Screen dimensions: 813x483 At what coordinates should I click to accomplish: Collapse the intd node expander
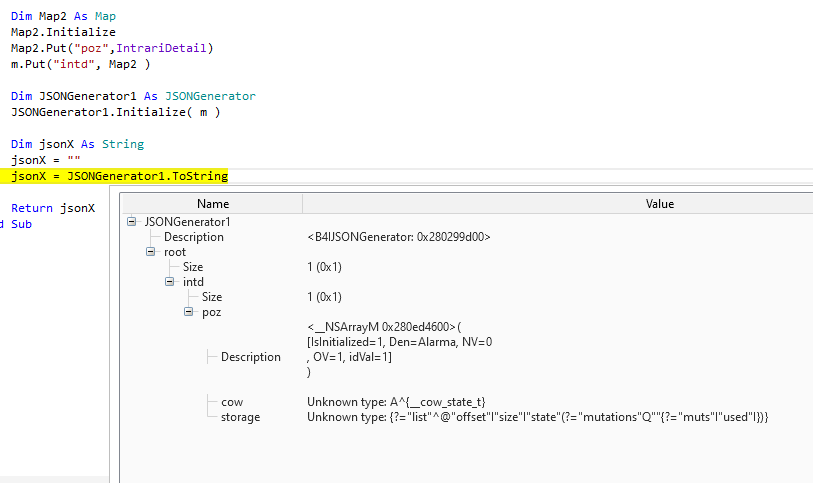[x=170, y=282]
